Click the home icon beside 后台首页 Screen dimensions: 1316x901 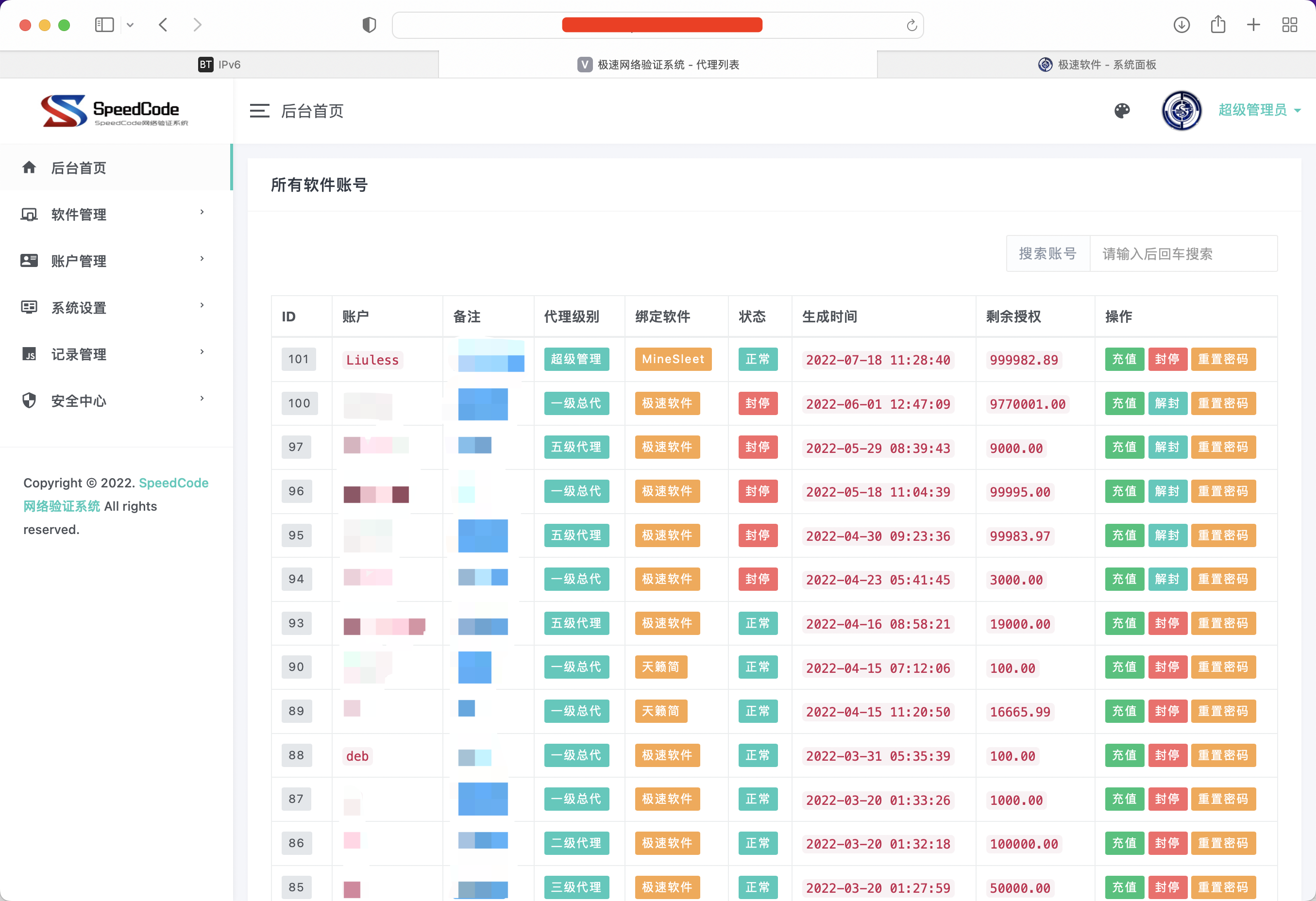(29, 167)
